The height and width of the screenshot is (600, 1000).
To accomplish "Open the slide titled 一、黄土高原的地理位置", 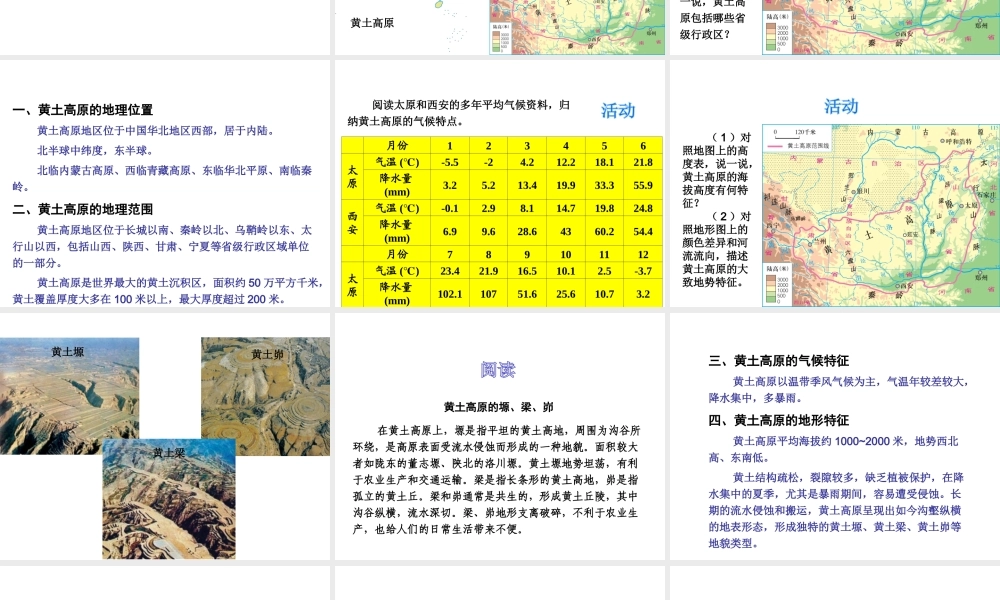I will pos(165,184).
